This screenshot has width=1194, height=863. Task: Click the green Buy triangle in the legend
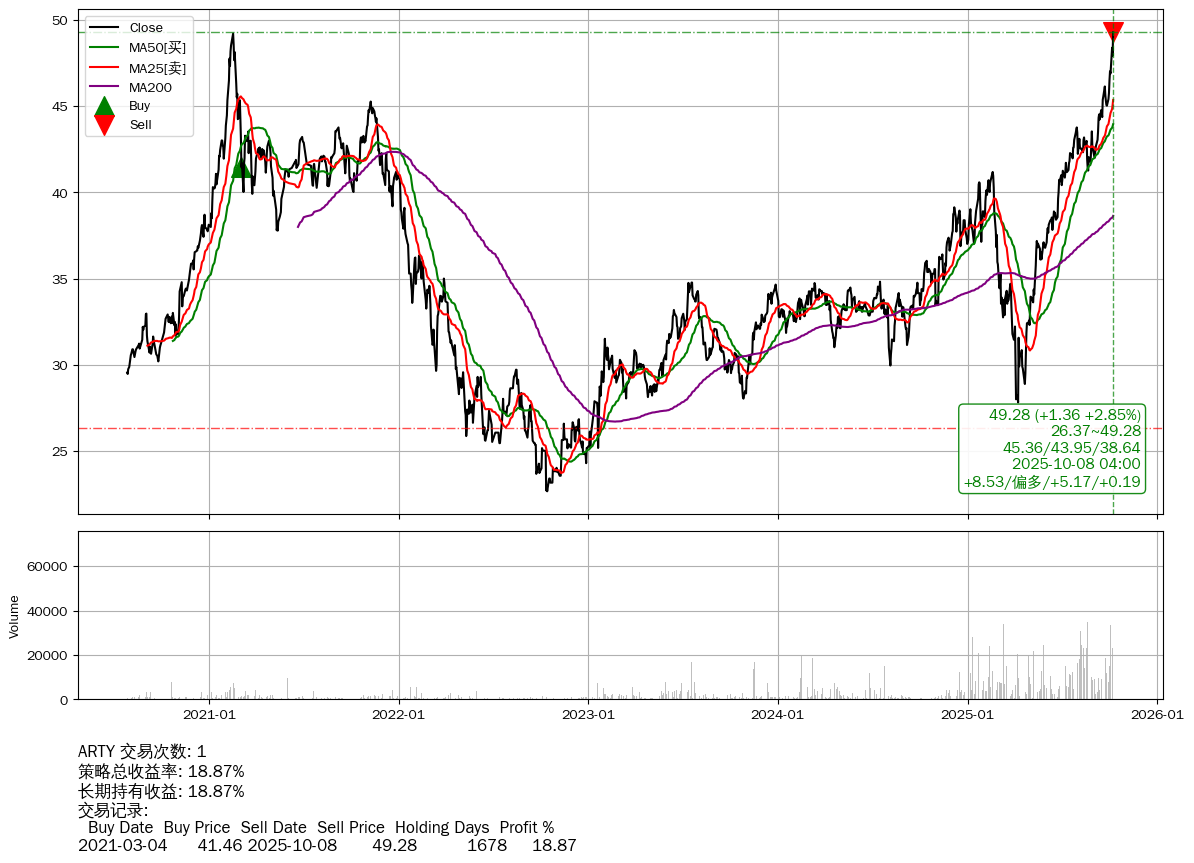coord(104,106)
